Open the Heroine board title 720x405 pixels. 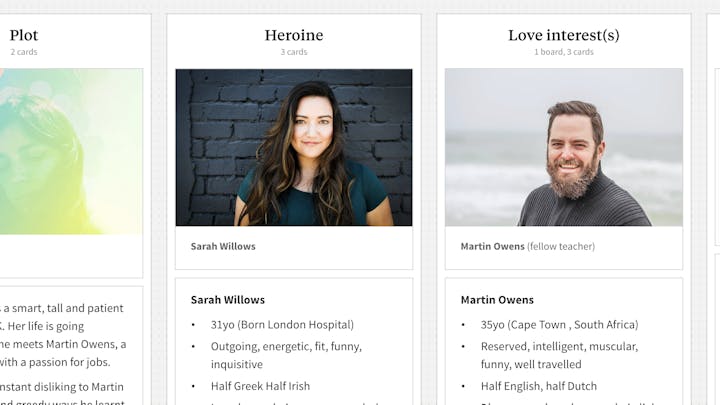pyautogui.click(x=294, y=35)
